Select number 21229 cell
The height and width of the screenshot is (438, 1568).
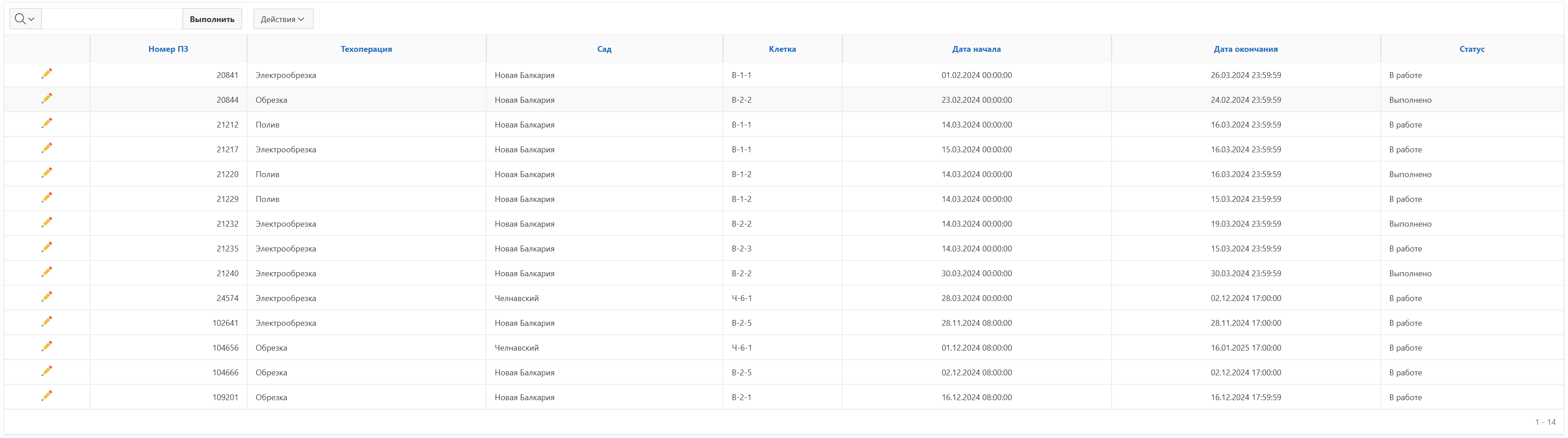pos(228,199)
